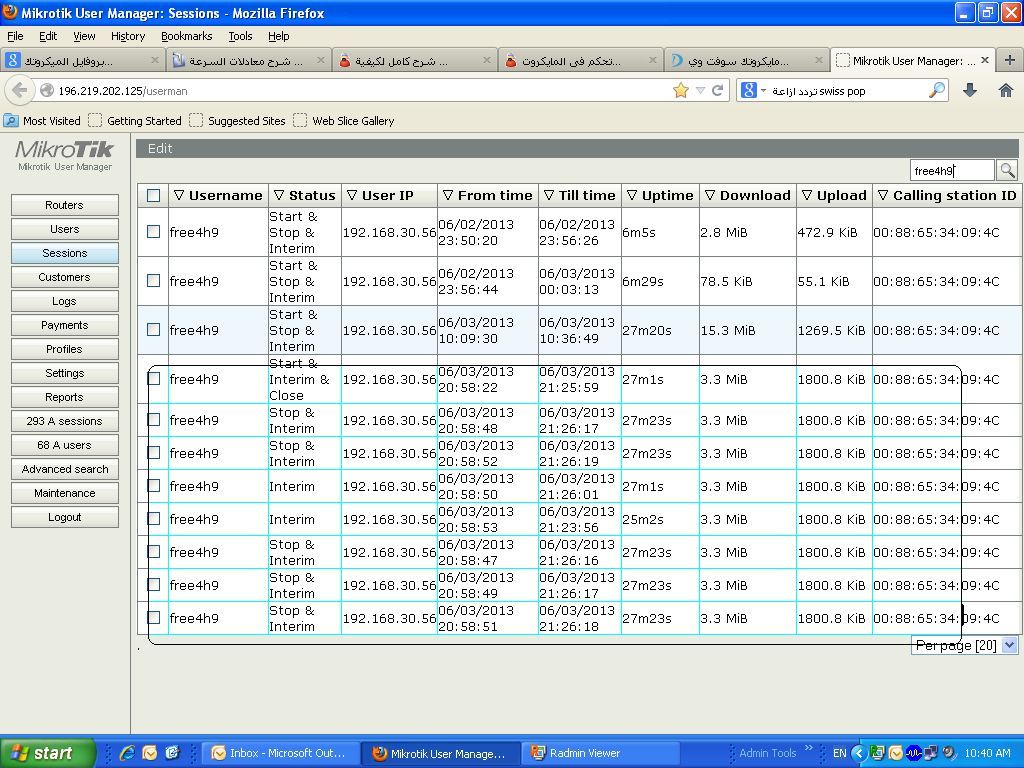This screenshot has width=1024, height=768.
Task: Click the volume icon in system tray
Action: [948, 753]
